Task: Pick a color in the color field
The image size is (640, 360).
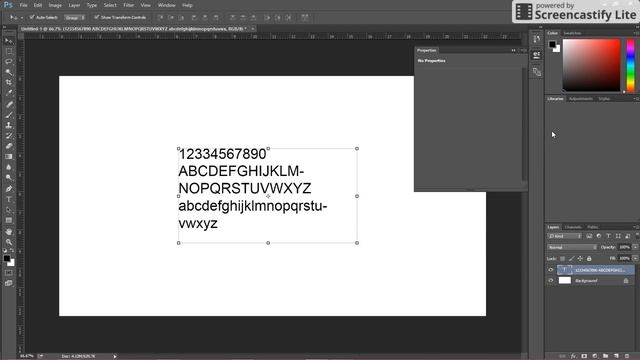Action: coord(591,65)
